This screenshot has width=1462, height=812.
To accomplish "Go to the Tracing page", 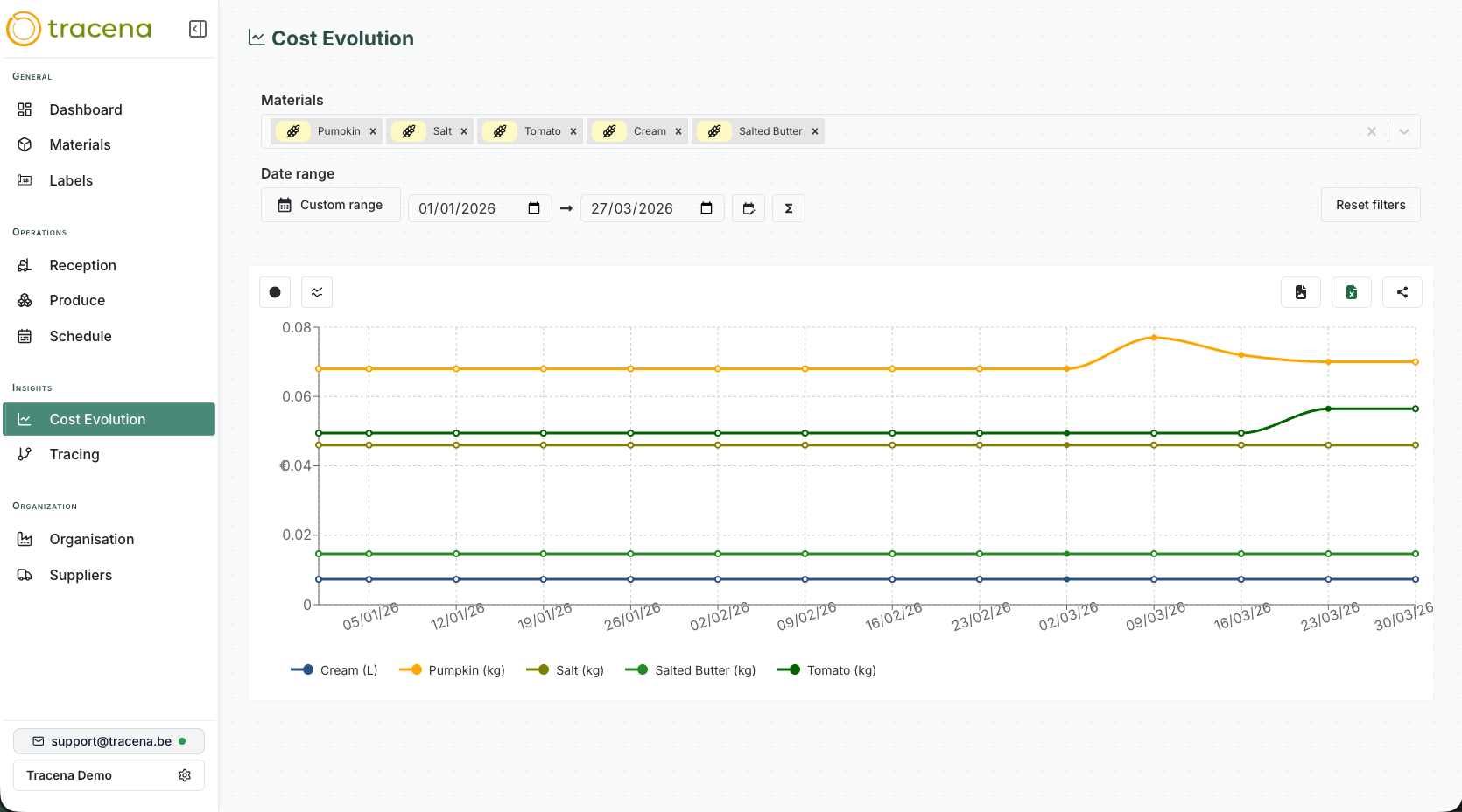I will (74, 454).
